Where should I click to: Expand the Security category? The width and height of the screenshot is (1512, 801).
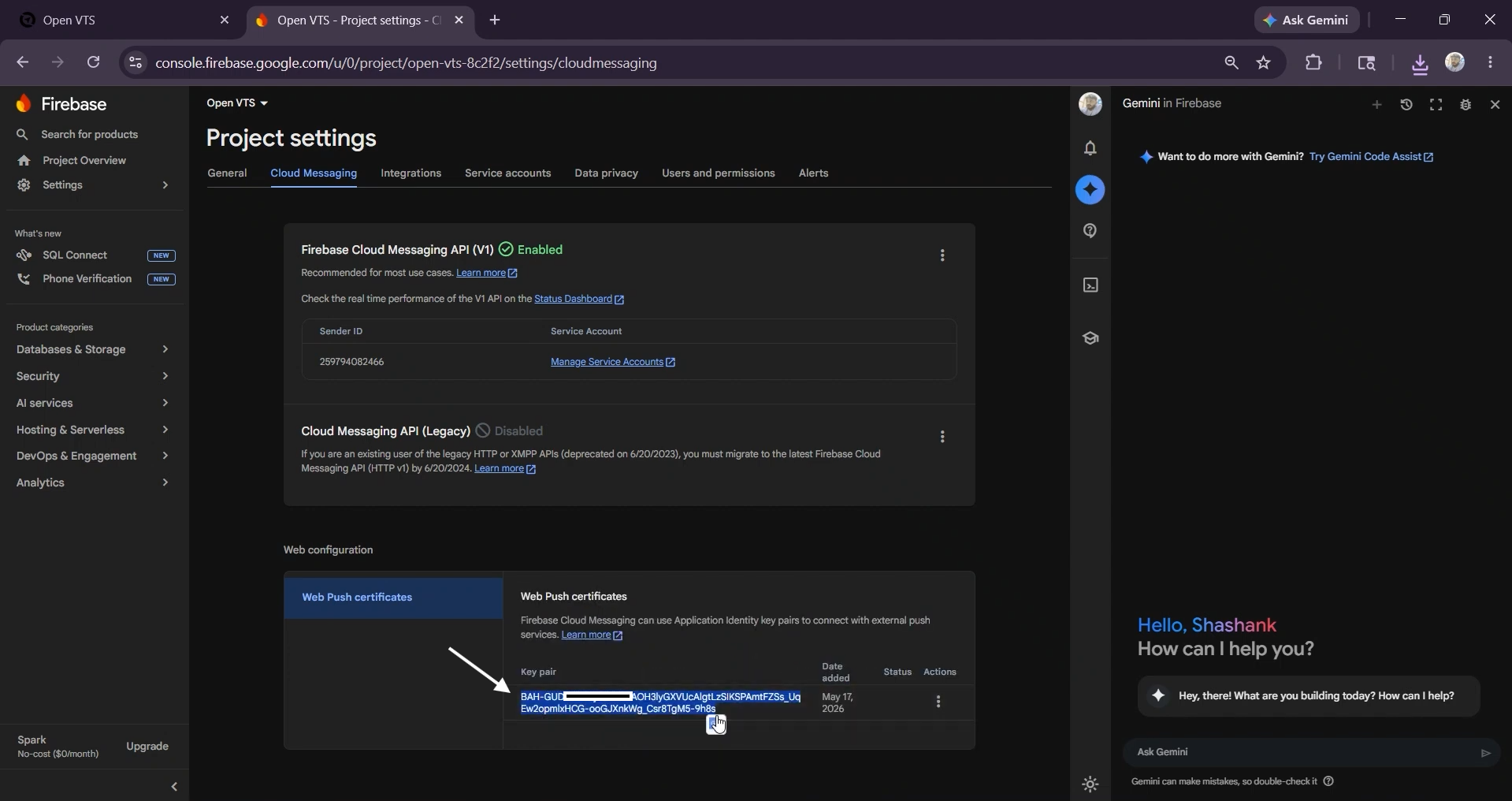(94, 376)
